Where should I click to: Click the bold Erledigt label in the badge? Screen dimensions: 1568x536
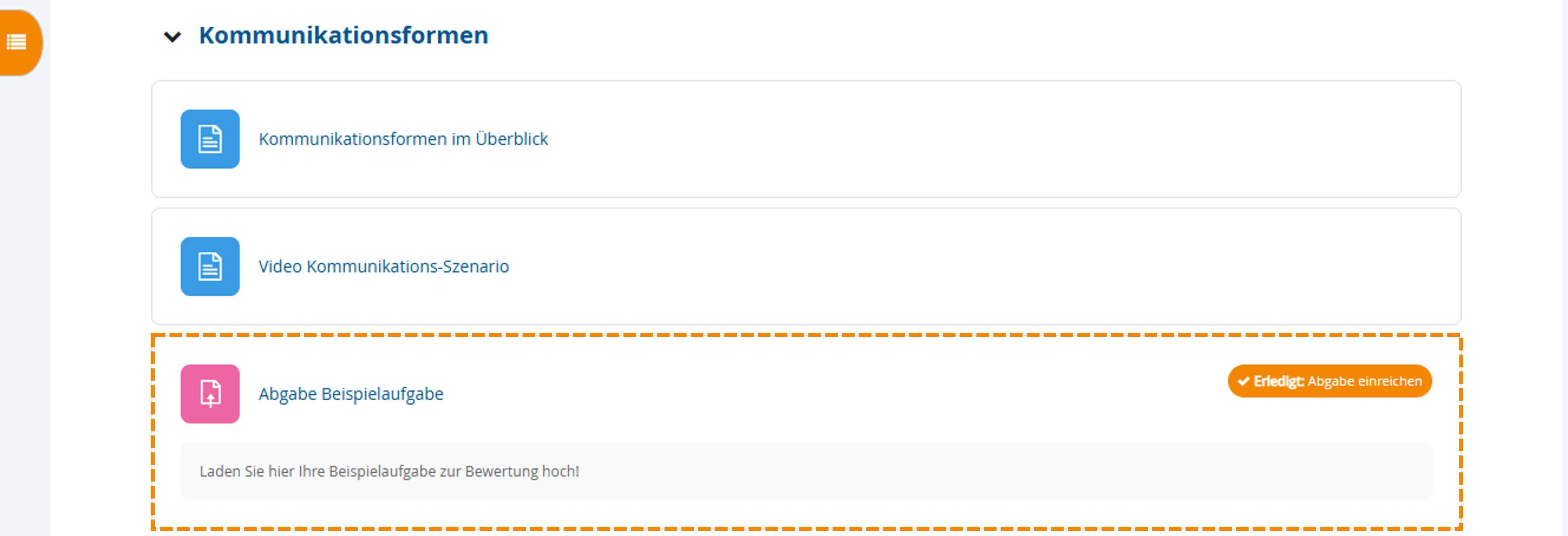pos(1278,381)
